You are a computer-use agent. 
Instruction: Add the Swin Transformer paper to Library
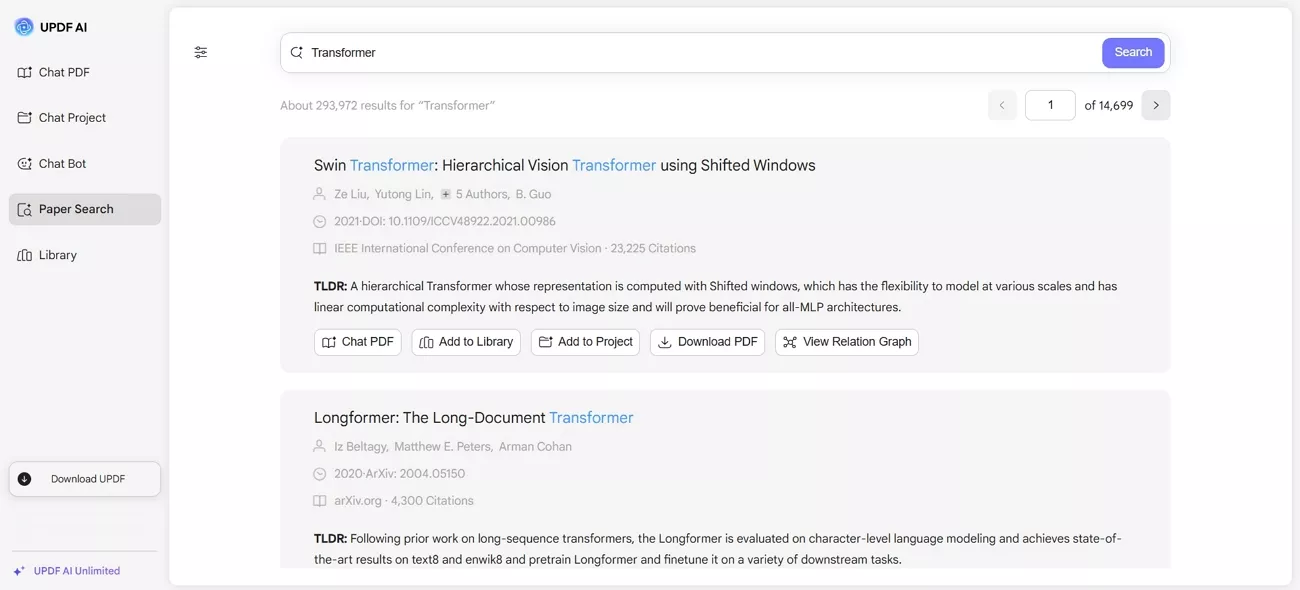[x=466, y=341]
